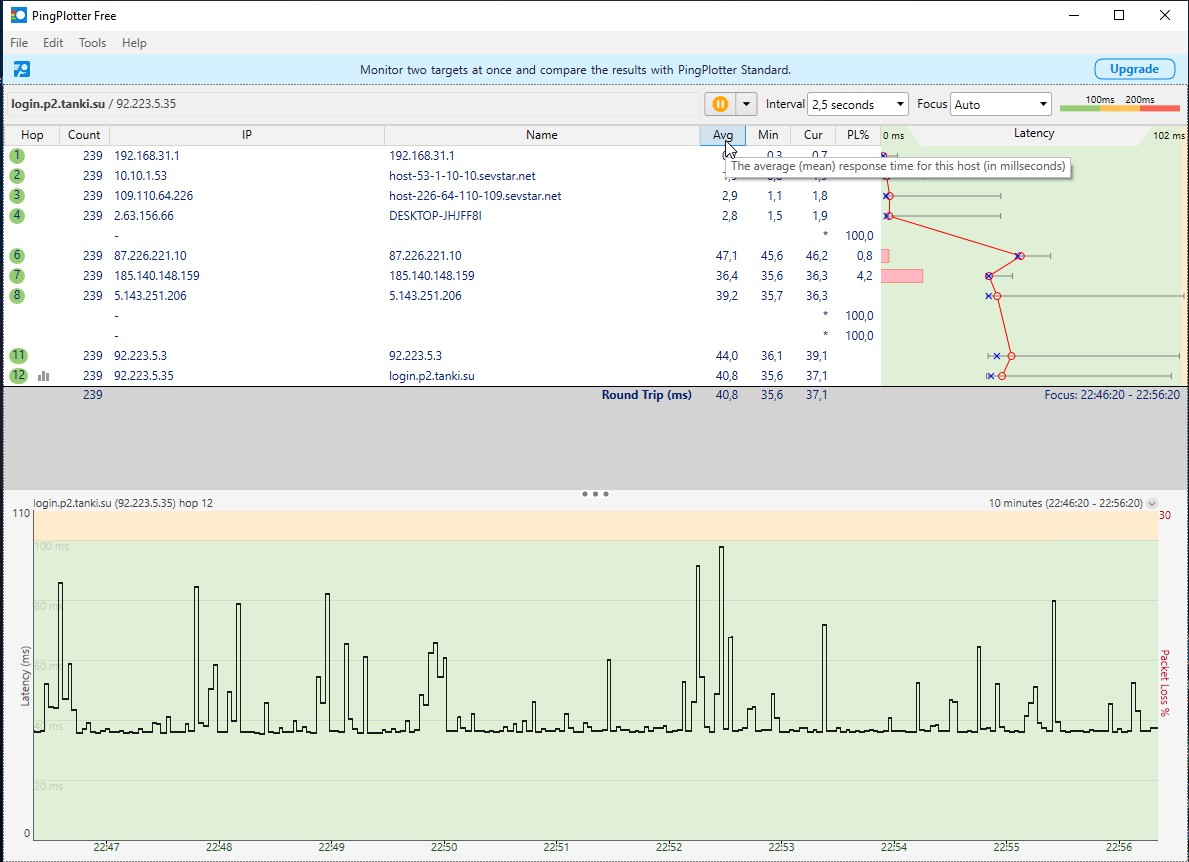Pause the trace with the orange button
The height and width of the screenshot is (862, 1189).
(719, 104)
